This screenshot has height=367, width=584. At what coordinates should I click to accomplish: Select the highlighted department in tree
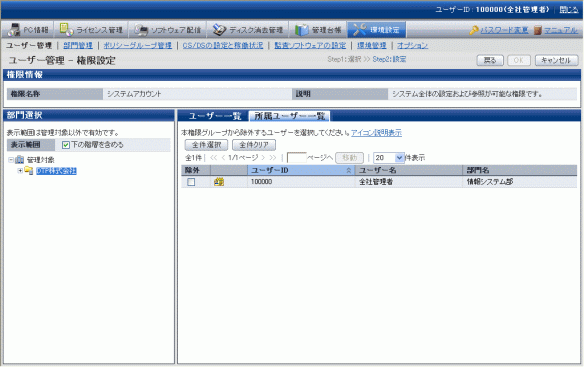click(x=56, y=171)
